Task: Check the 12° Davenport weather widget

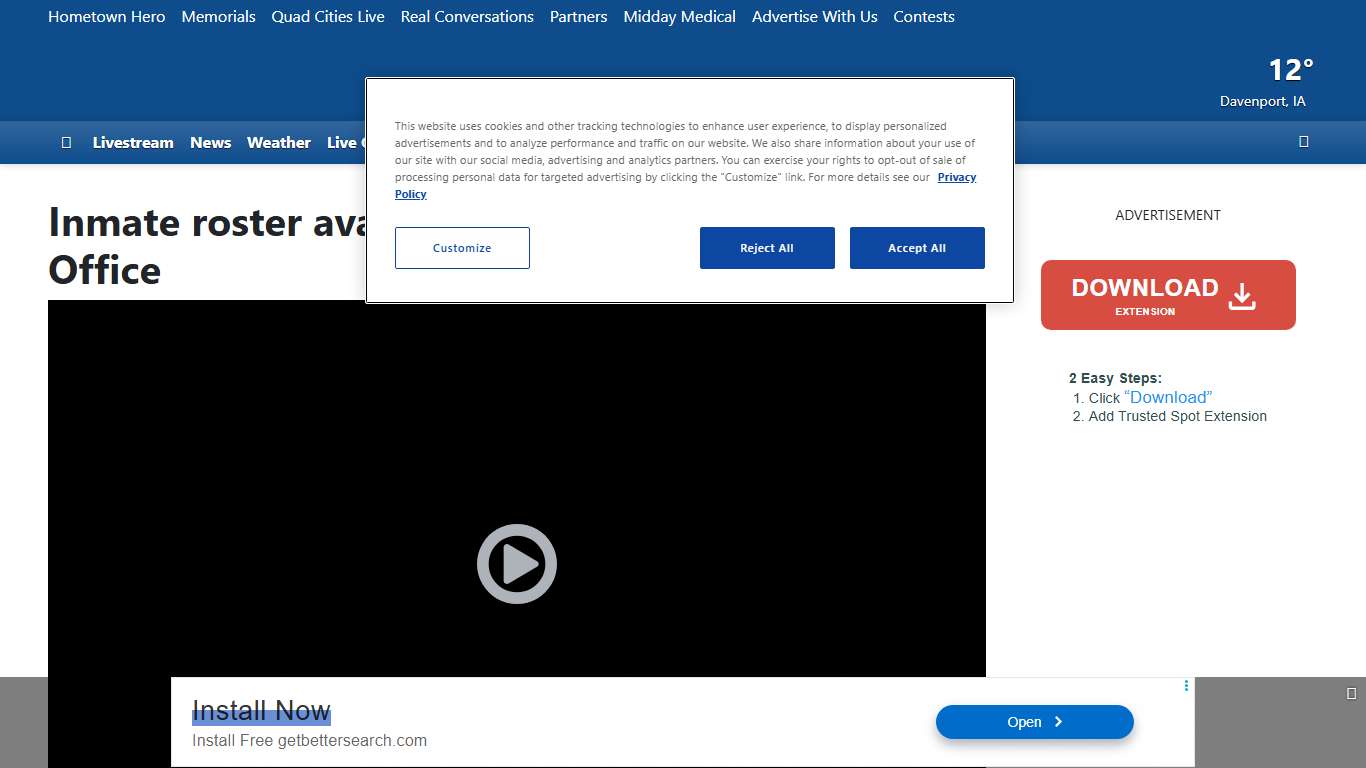Action: (x=1266, y=83)
